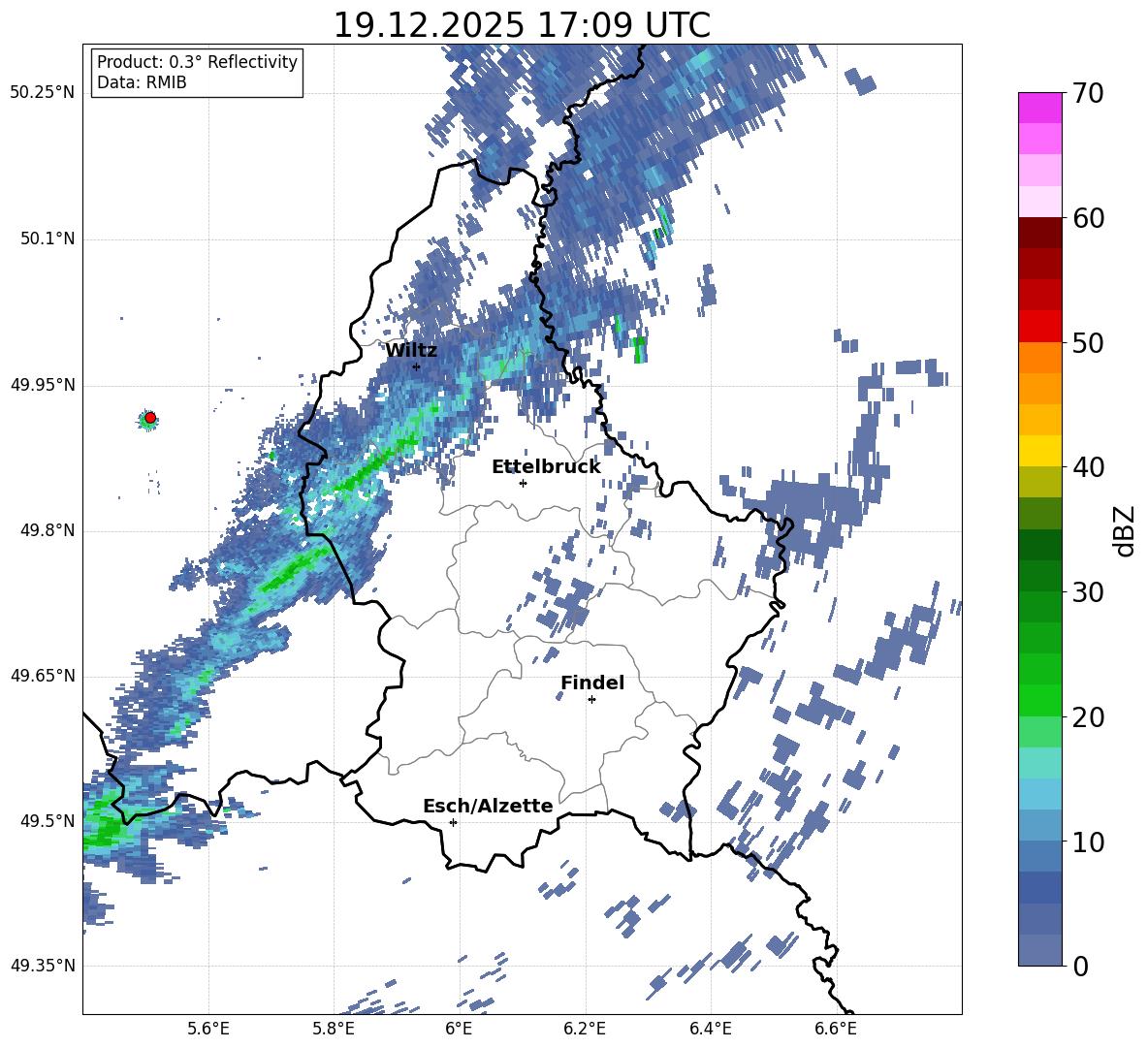The image size is (1148, 1048).
Task: Click the Esch/Alzette location cross marker
Action: point(453,822)
